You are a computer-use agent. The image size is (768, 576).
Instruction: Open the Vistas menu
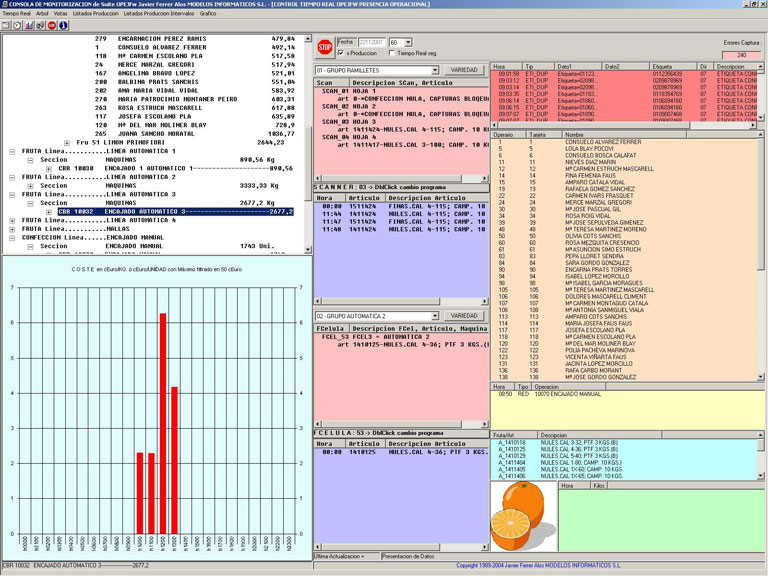[60, 14]
